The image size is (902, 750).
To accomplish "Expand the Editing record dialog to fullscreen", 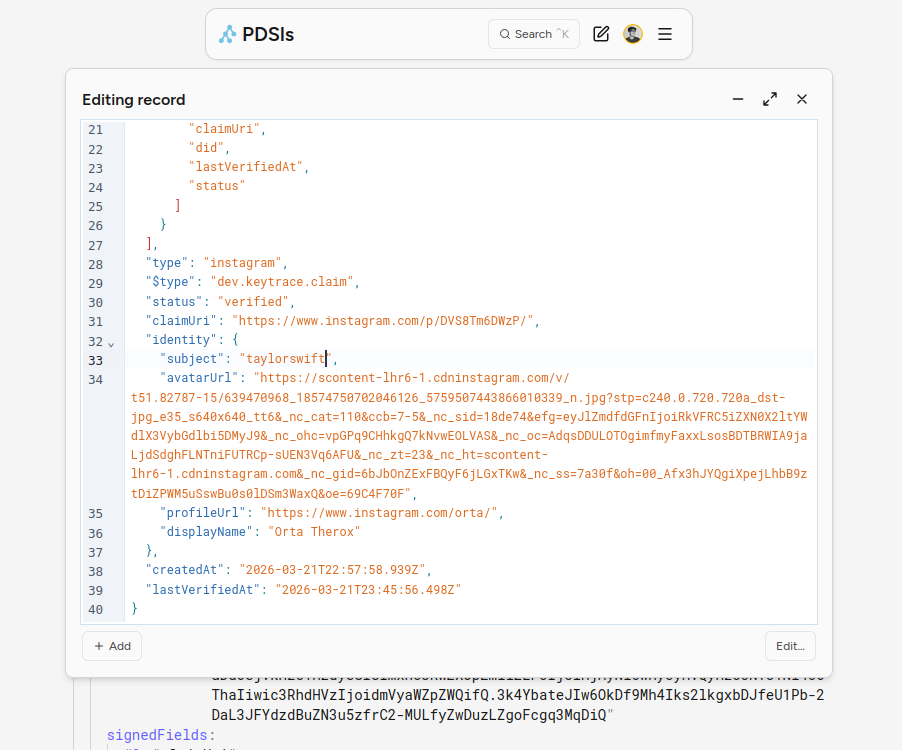I will point(770,99).
